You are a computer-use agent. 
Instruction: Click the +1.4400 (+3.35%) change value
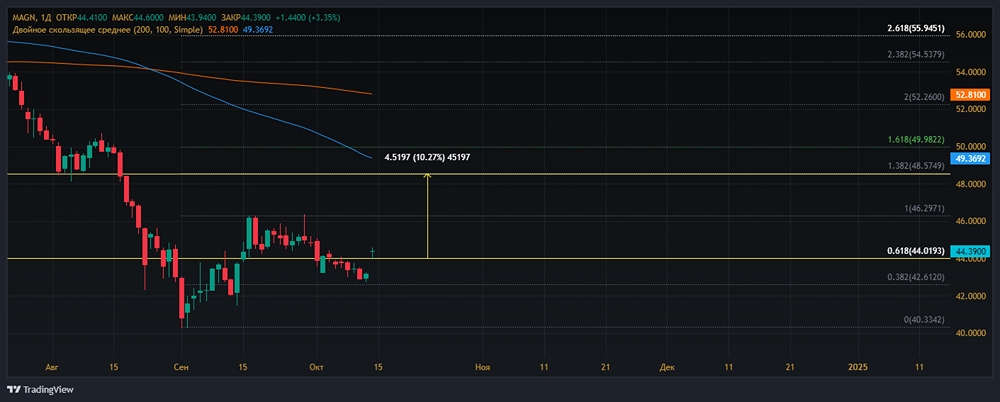pyautogui.click(x=308, y=18)
